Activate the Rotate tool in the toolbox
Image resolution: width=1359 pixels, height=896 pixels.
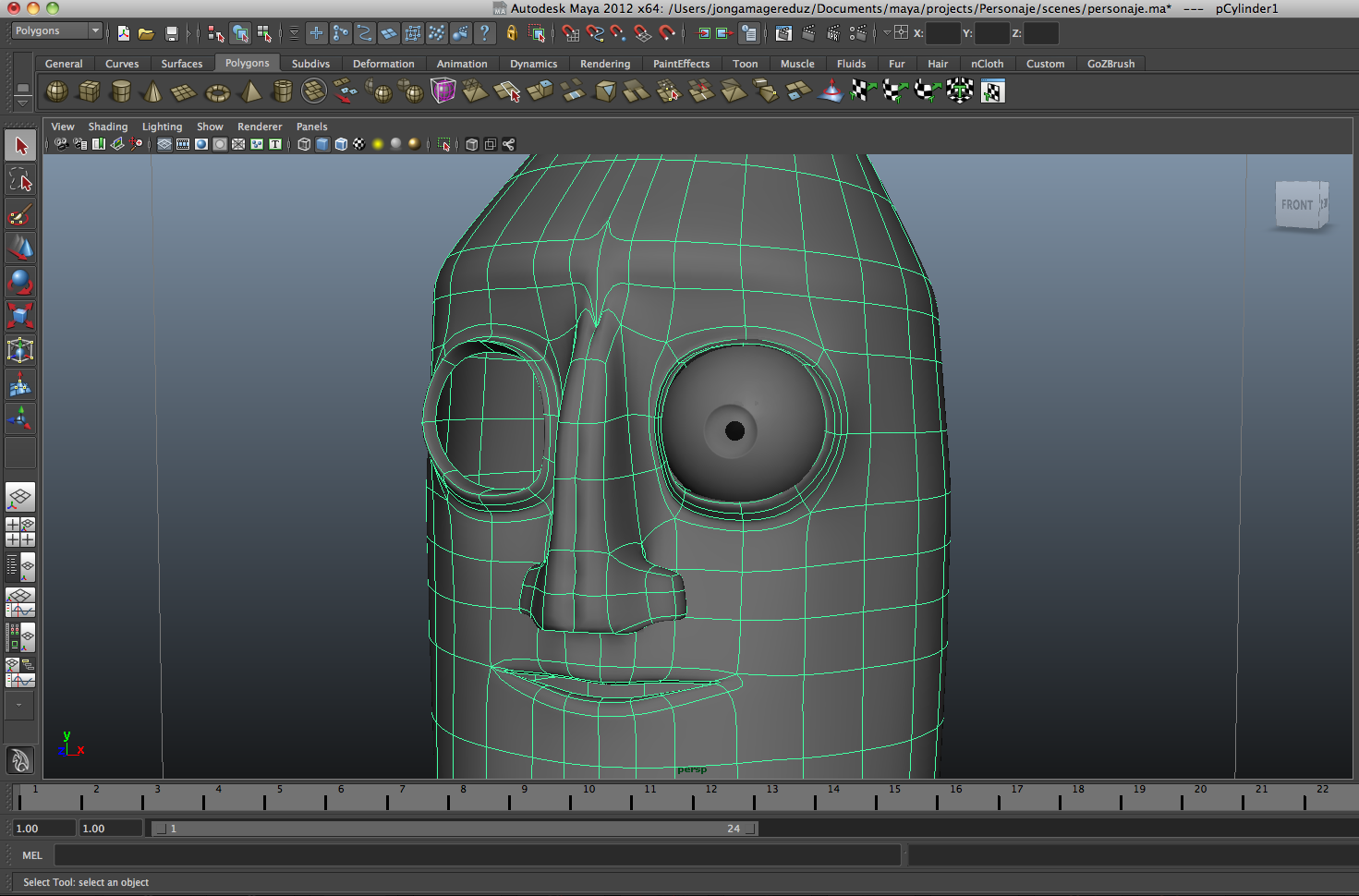(x=20, y=282)
